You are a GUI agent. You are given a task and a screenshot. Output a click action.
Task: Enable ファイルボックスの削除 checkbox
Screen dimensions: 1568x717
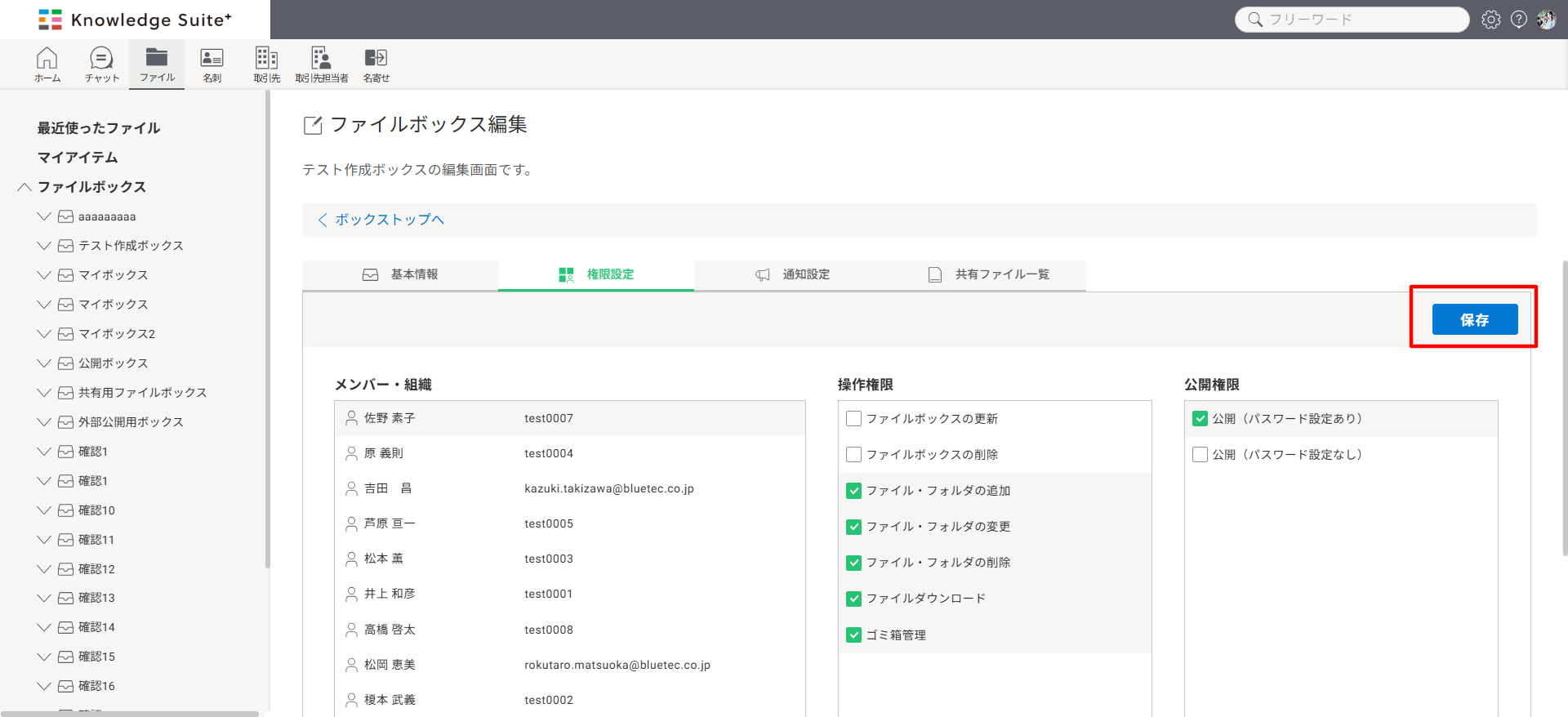pos(854,455)
